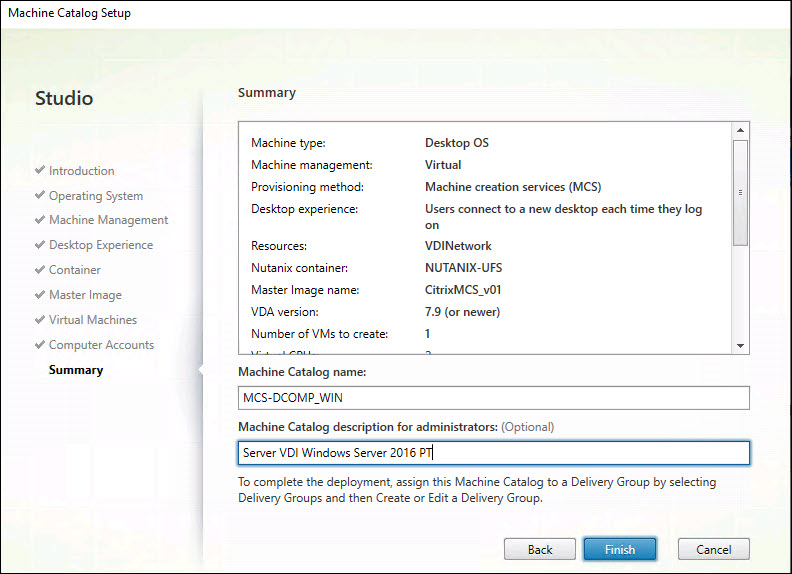
Task: Click the checkmark icon beside Container
Action: 40,270
